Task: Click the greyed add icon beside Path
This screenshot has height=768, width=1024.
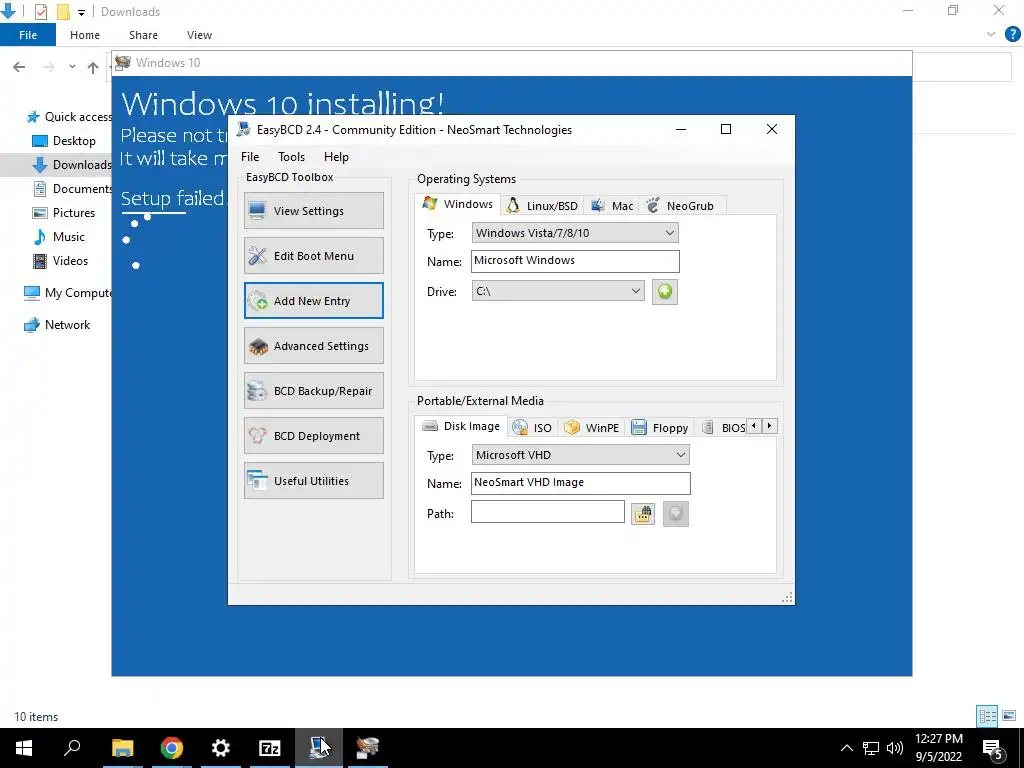Action: click(x=676, y=514)
